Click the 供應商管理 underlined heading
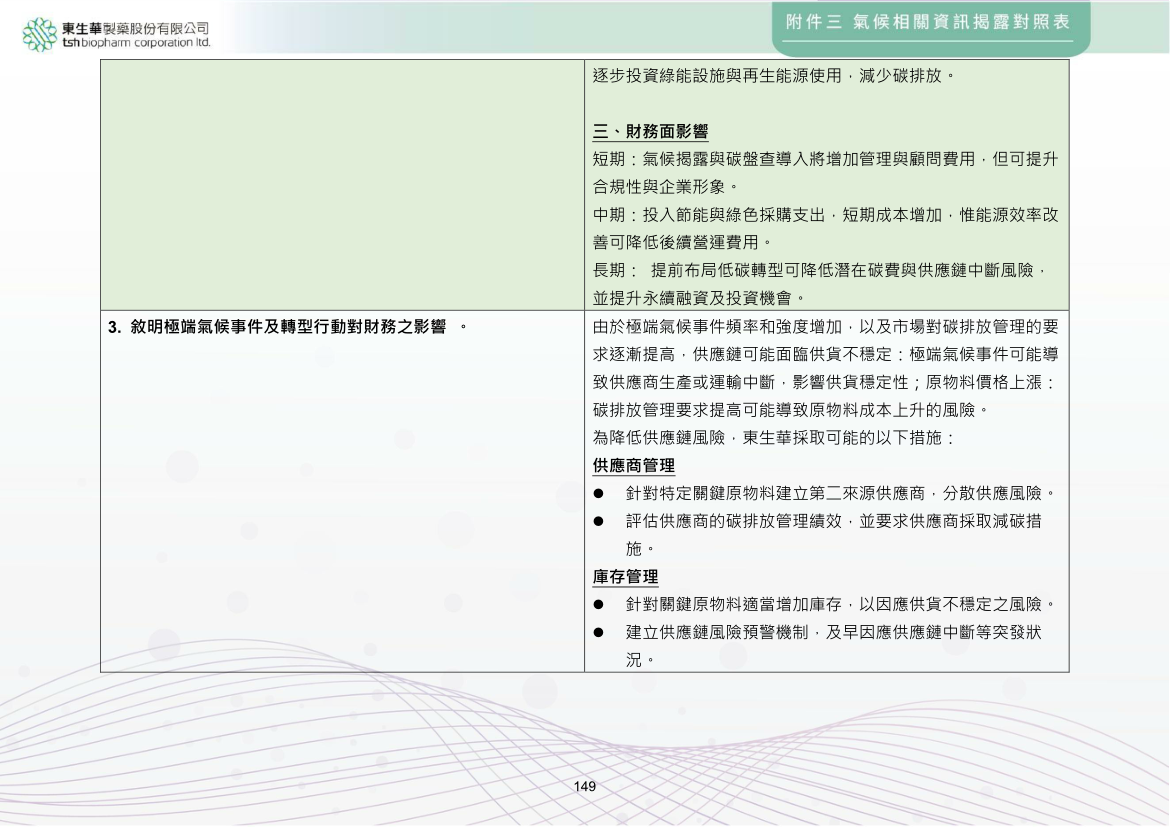Viewport: 1170px width, 827px height. 633,466
